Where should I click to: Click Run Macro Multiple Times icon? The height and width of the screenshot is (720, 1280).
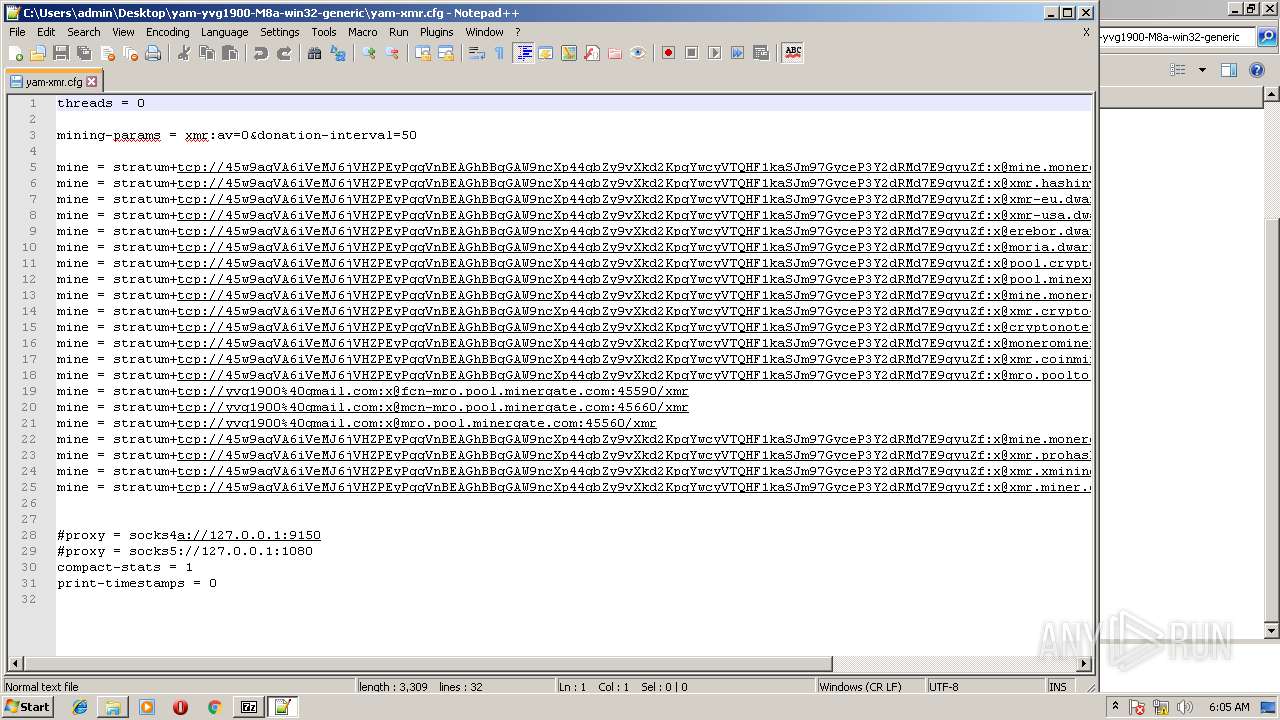tap(738, 53)
